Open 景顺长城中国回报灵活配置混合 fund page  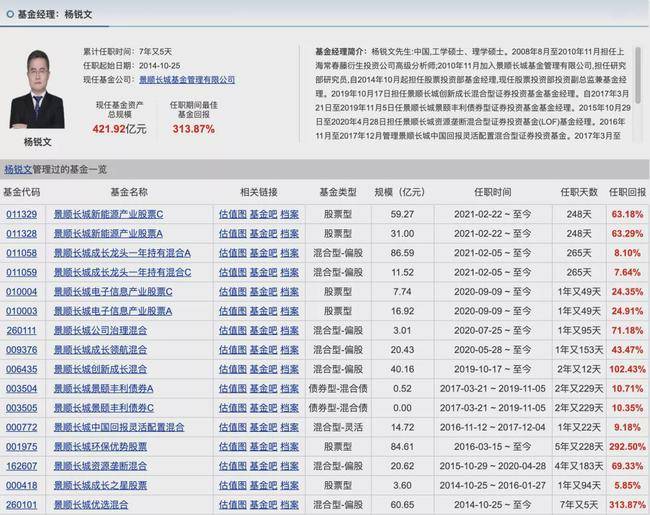119,427
